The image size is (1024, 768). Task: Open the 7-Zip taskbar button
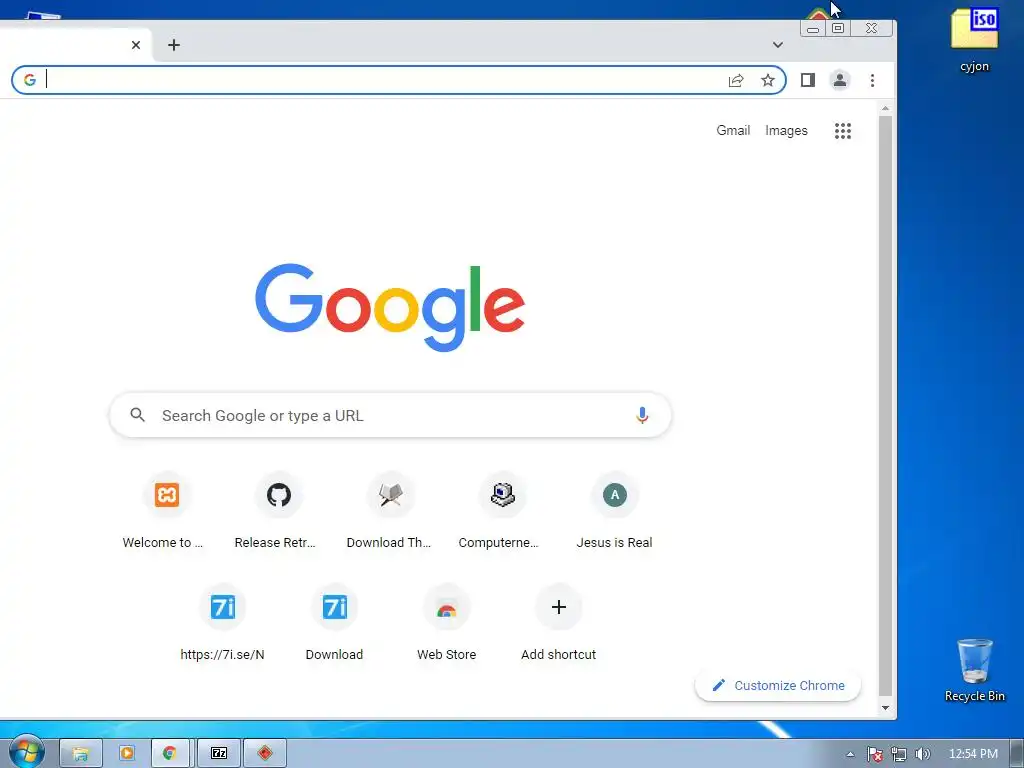(219, 754)
